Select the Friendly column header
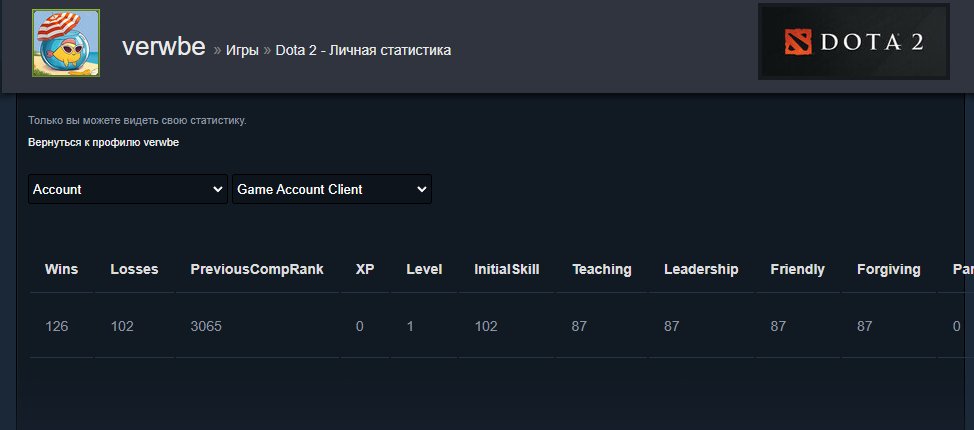Image resolution: width=974 pixels, height=430 pixels. coord(798,269)
